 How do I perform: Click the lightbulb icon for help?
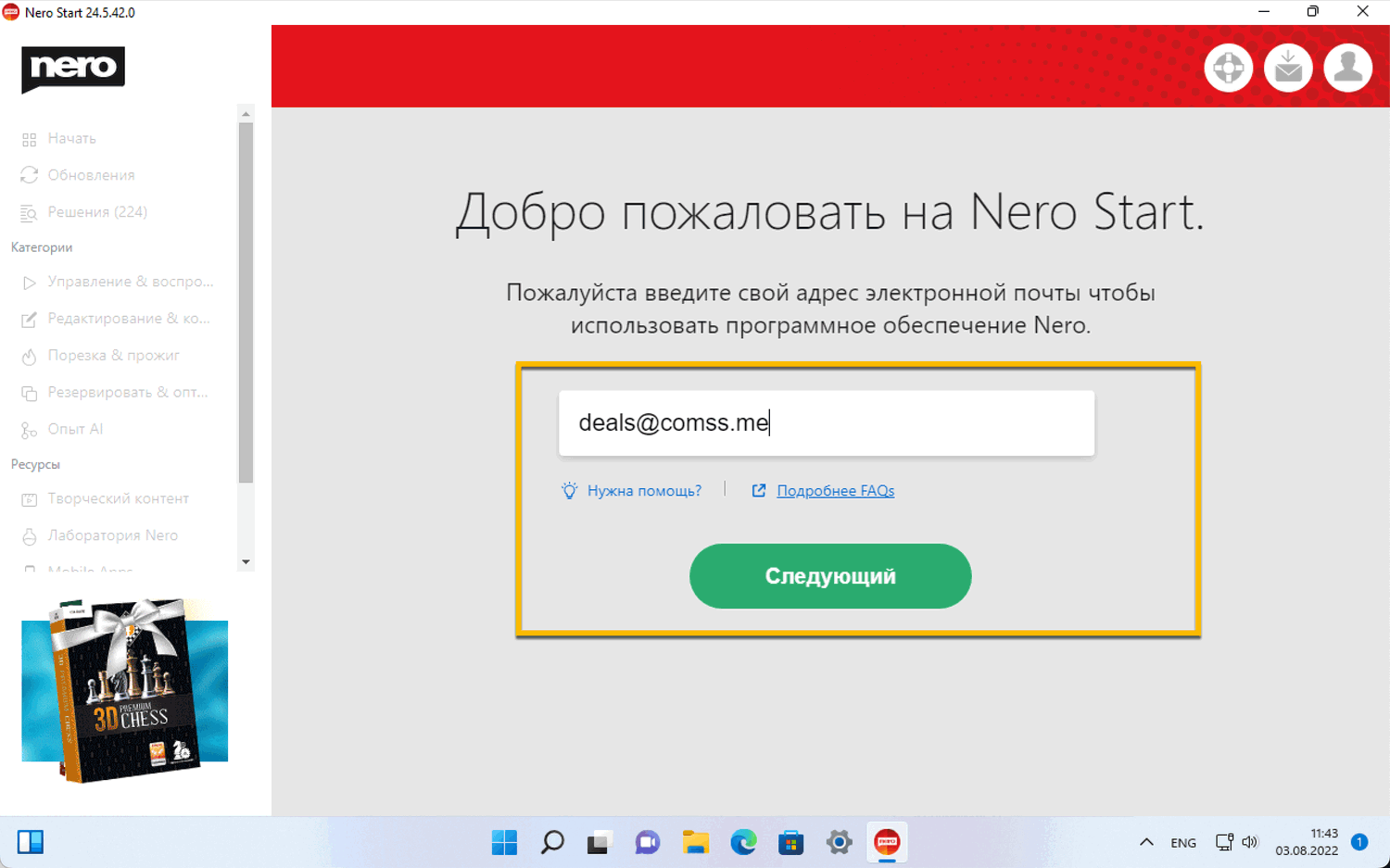click(x=569, y=490)
